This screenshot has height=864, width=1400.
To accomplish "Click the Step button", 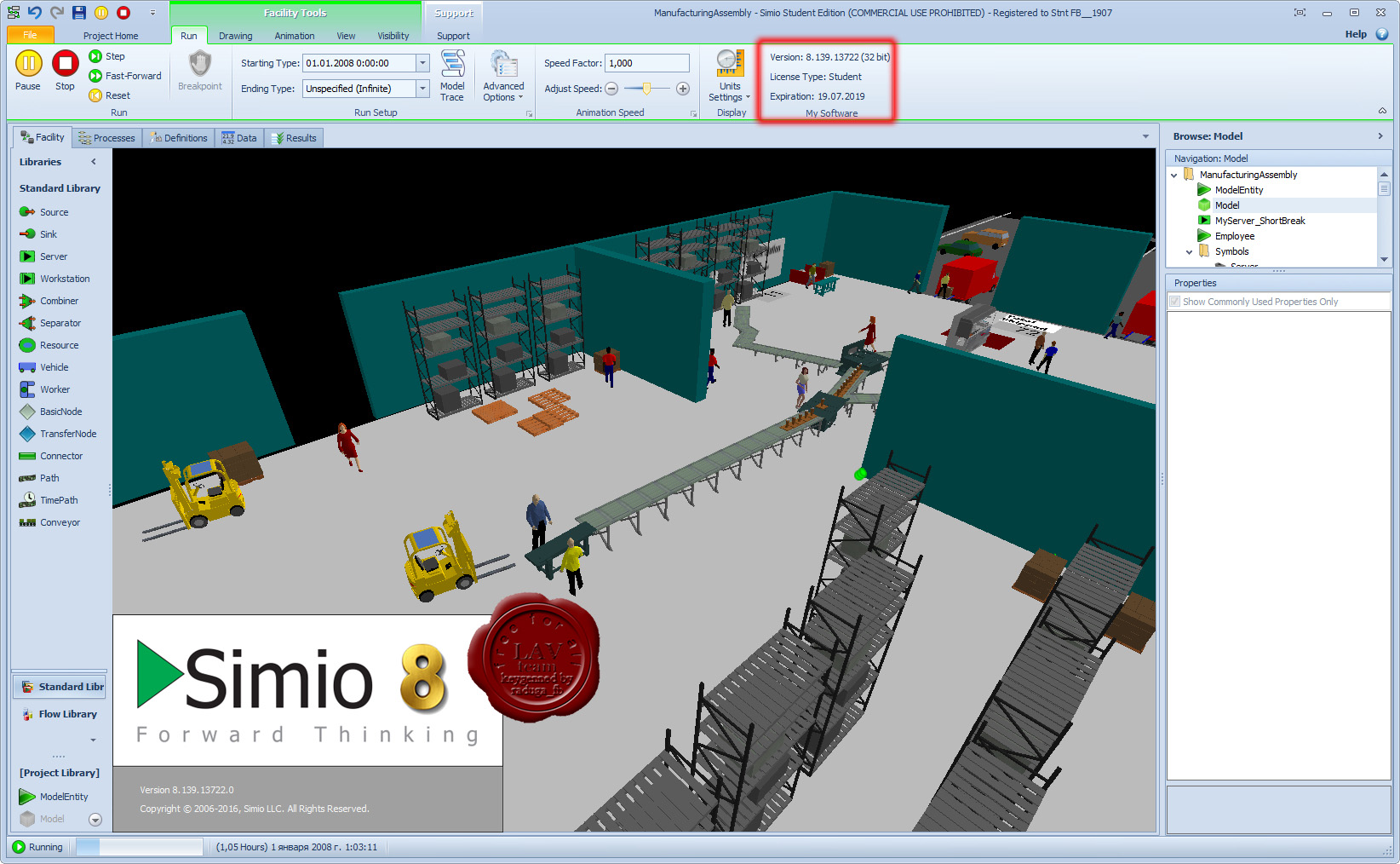I will tap(107, 56).
